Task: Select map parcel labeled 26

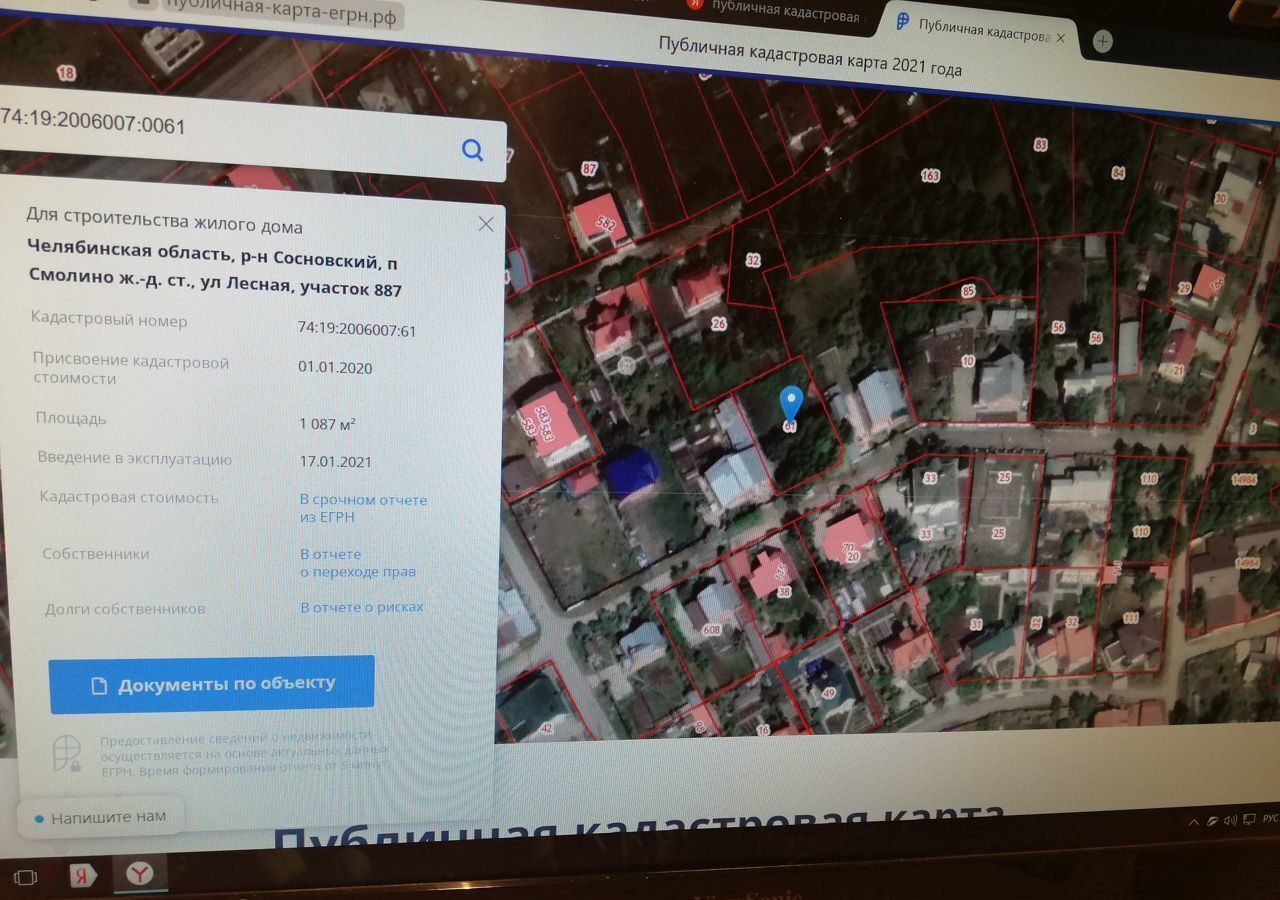Action: point(719,323)
